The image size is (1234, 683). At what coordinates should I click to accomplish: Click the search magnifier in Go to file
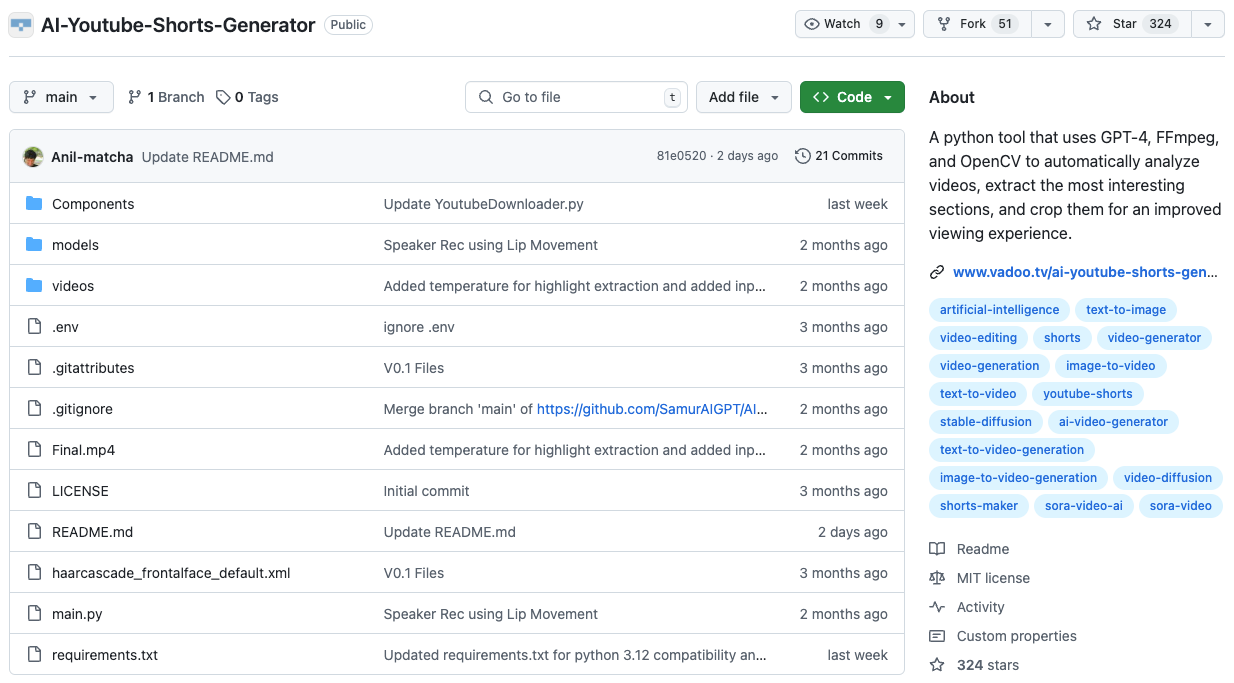tap(486, 97)
